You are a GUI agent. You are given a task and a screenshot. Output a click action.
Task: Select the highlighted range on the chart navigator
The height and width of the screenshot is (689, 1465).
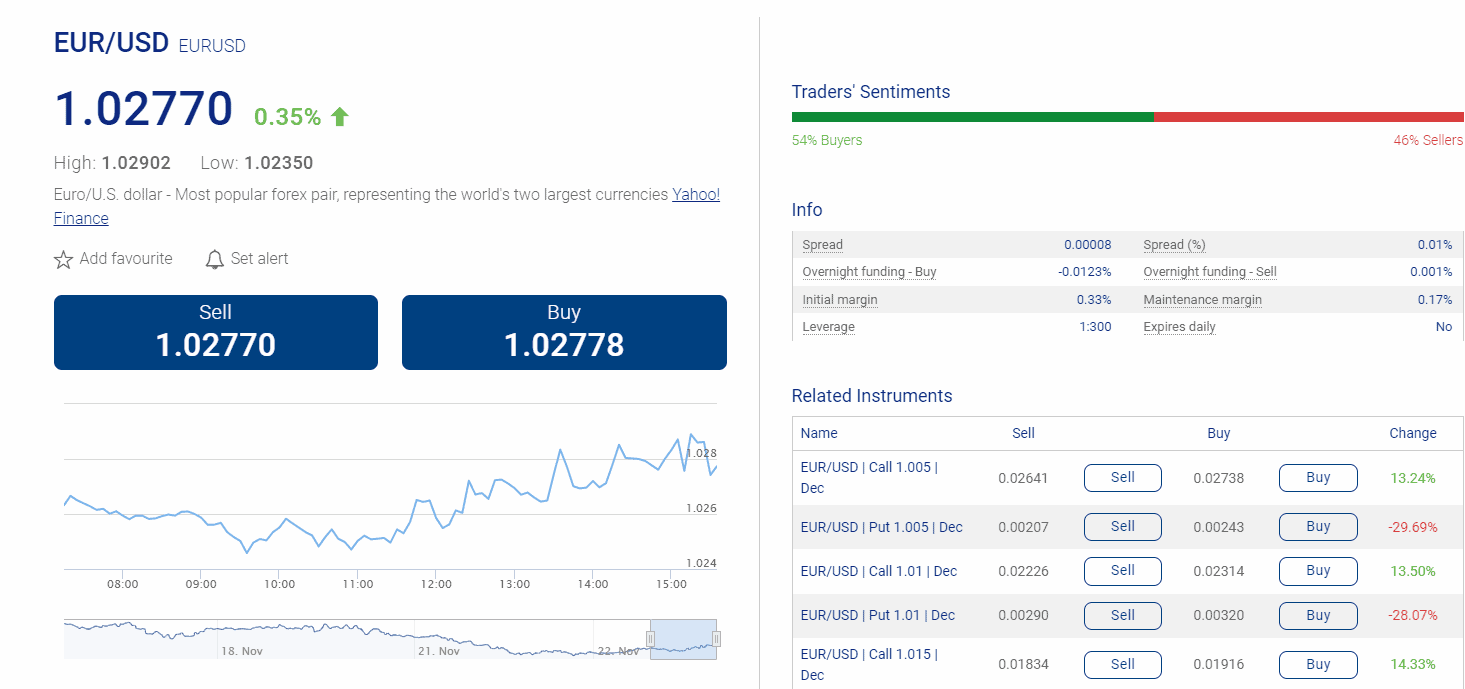pyautogui.click(x=683, y=637)
